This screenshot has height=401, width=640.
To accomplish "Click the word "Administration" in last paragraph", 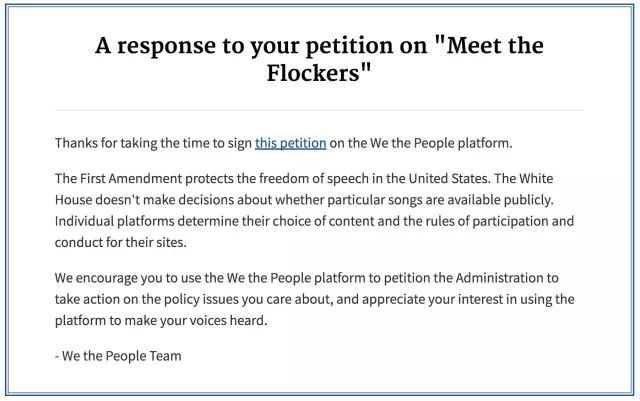I will [x=499, y=278].
